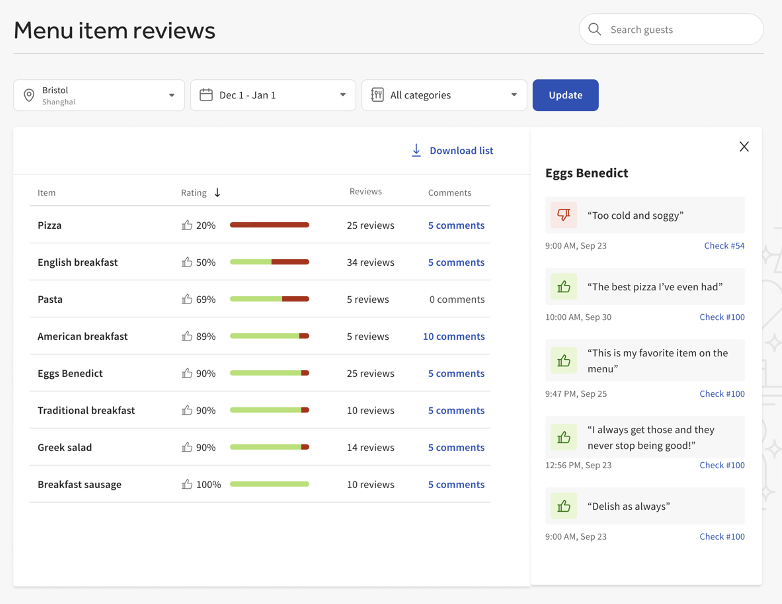Click the download arrow icon beside Download list

[416, 151]
